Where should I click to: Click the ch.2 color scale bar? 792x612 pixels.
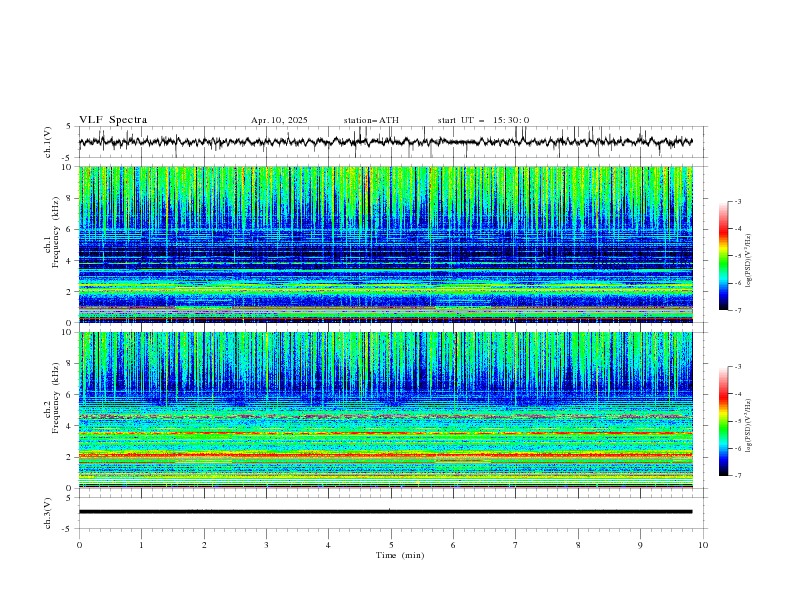tap(724, 421)
